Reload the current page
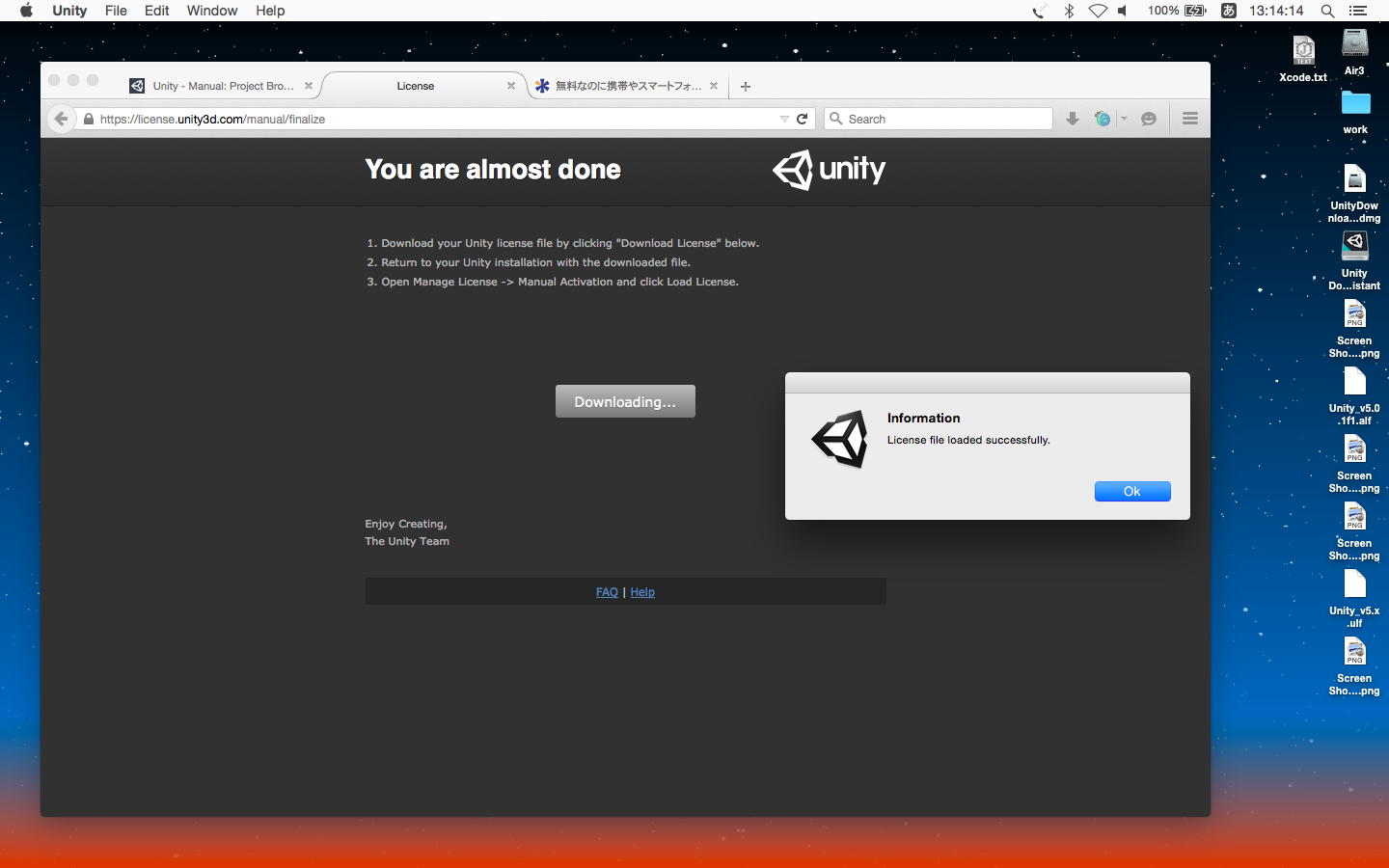Screen dimensions: 1389x868 pyautogui.click(x=803, y=119)
